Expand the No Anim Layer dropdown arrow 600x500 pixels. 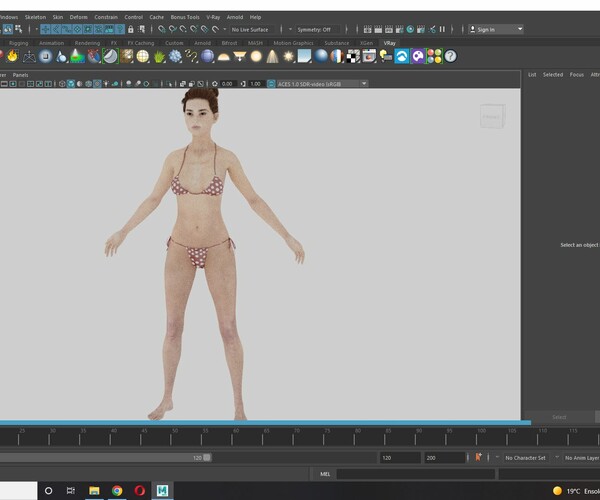557,457
